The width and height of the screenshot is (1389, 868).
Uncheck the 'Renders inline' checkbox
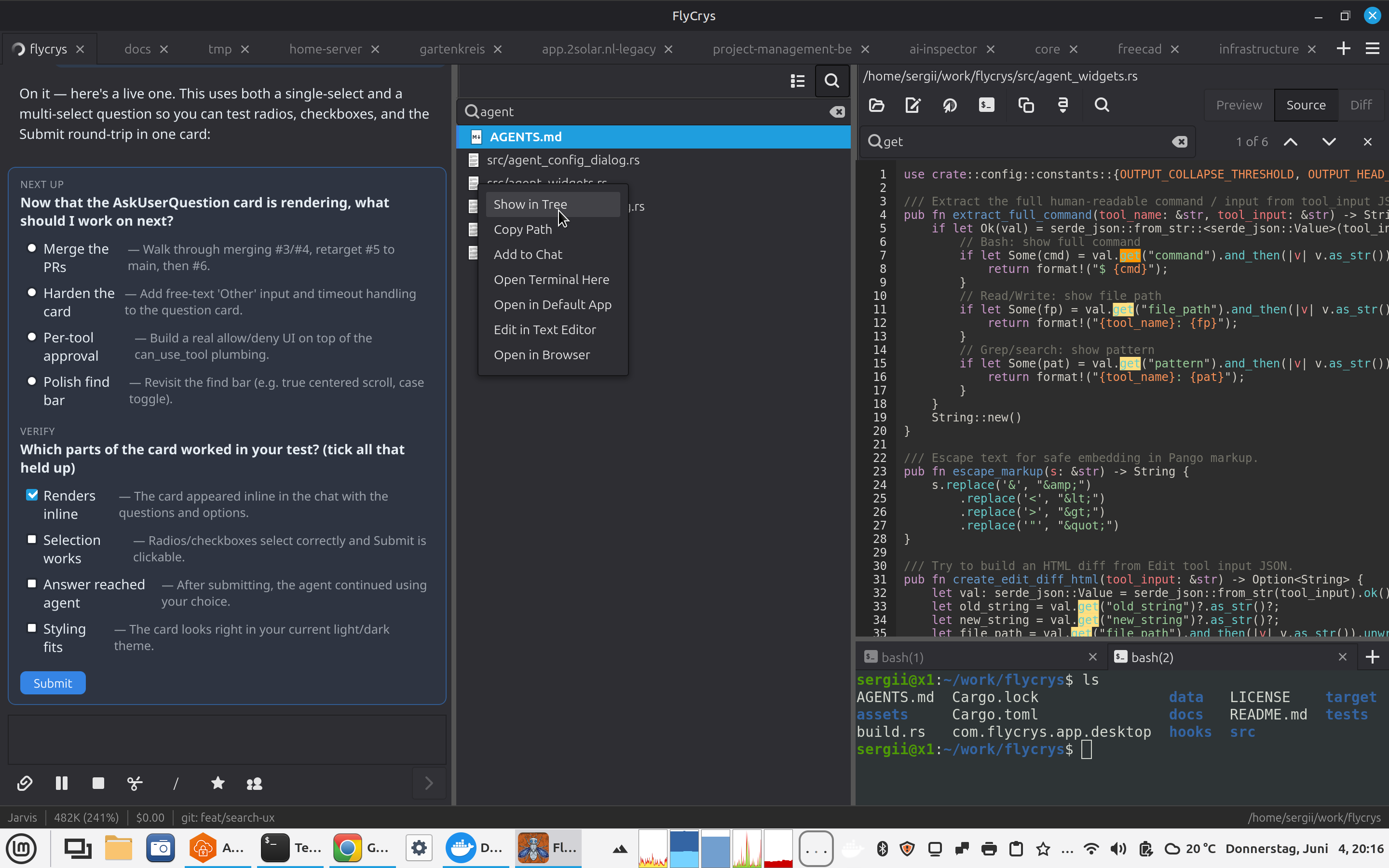pyautogui.click(x=32, y=495)
